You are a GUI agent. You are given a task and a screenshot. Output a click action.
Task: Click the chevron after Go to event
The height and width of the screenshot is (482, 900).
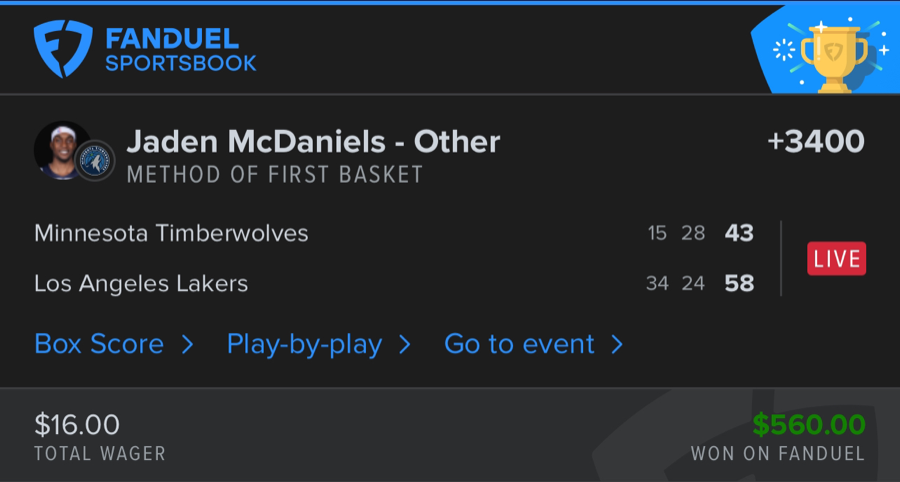pos(617,345)
